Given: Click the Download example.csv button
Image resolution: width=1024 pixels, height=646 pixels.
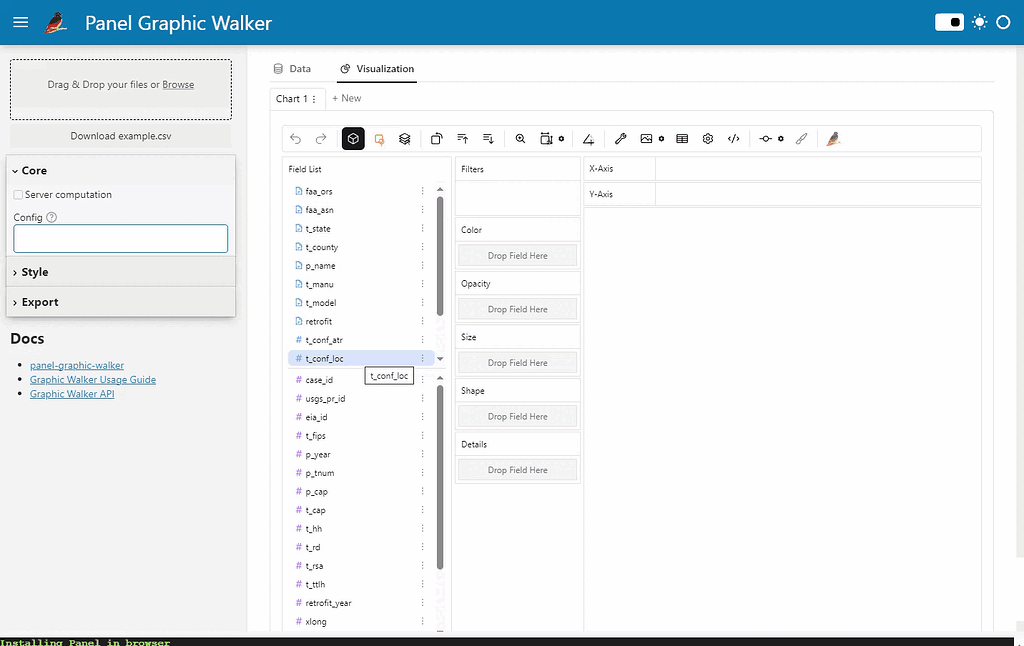Looking at the screenshot, I should 121,136.
